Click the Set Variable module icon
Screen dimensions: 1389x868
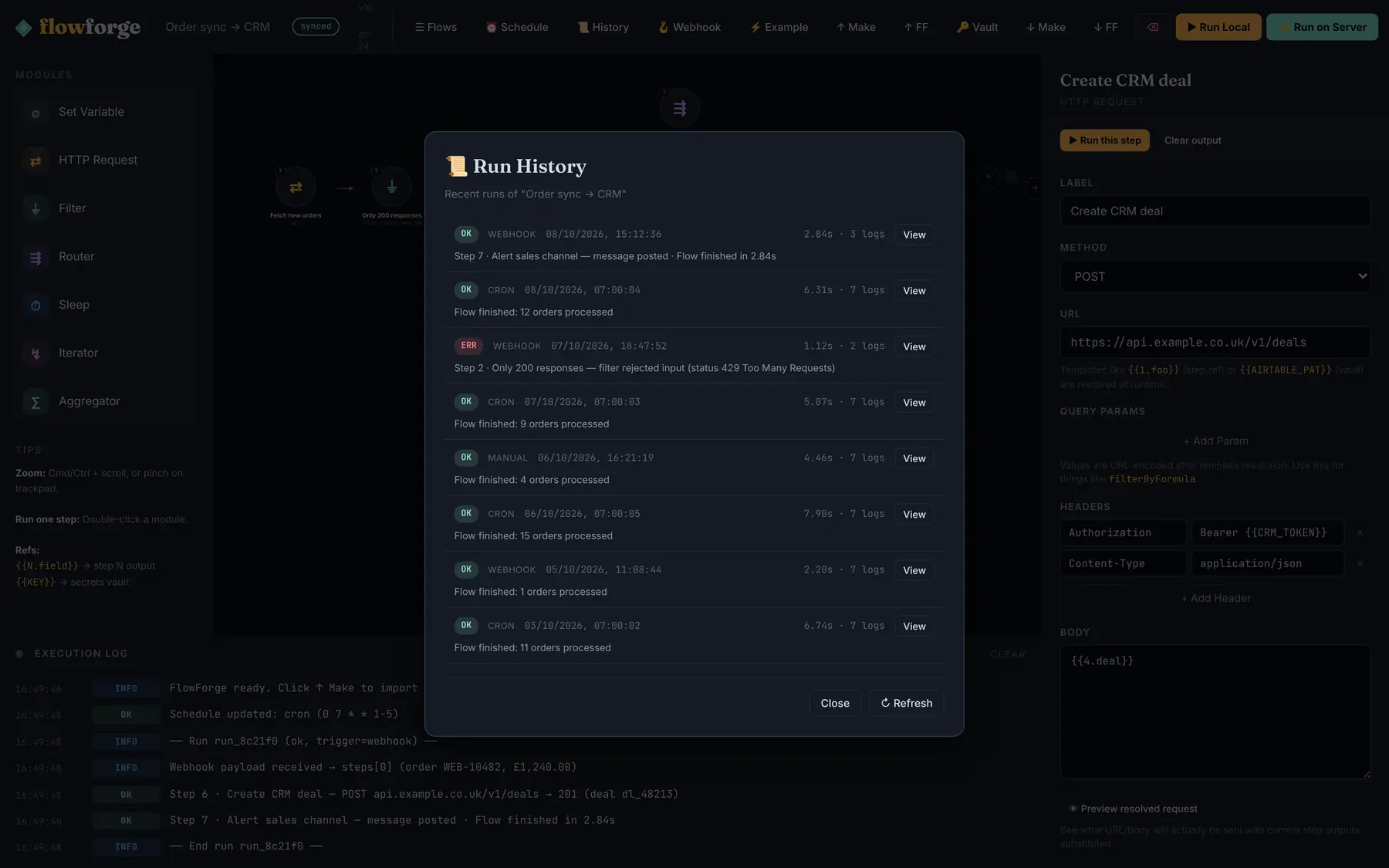click(x=35, y=113)
